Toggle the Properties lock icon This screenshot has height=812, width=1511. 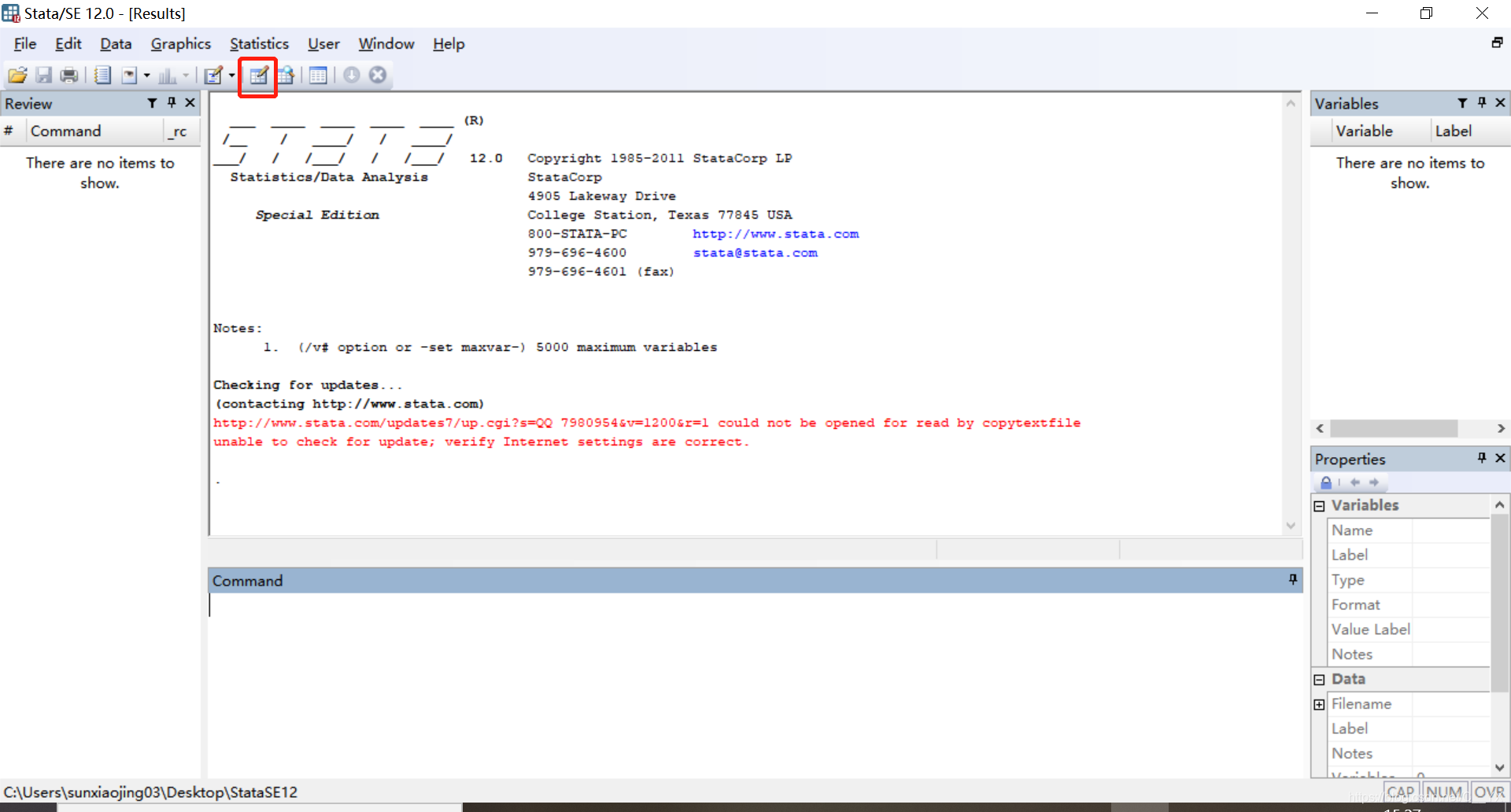pyautogui.click(x=1326, y=482)
